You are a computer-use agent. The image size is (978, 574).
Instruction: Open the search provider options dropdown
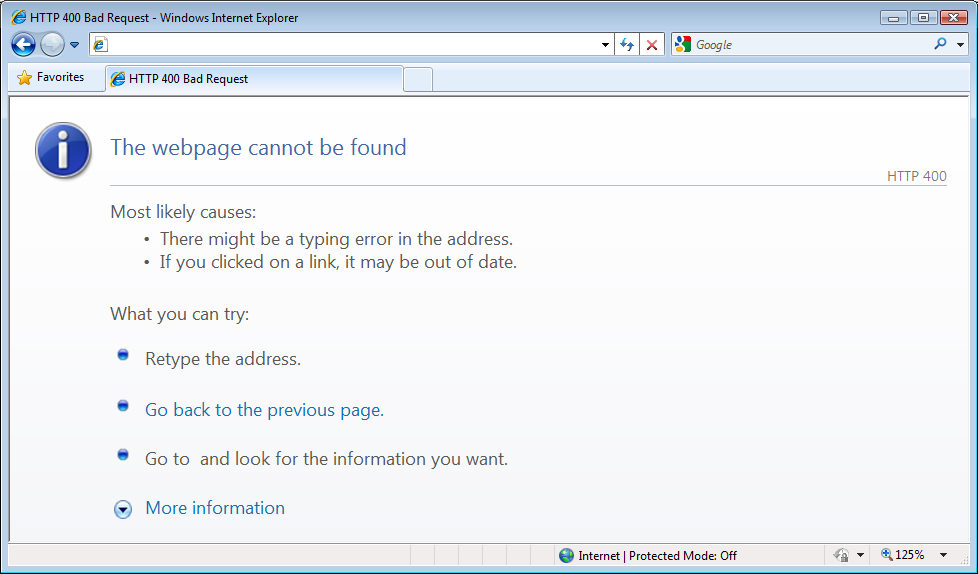pos(960,45)
